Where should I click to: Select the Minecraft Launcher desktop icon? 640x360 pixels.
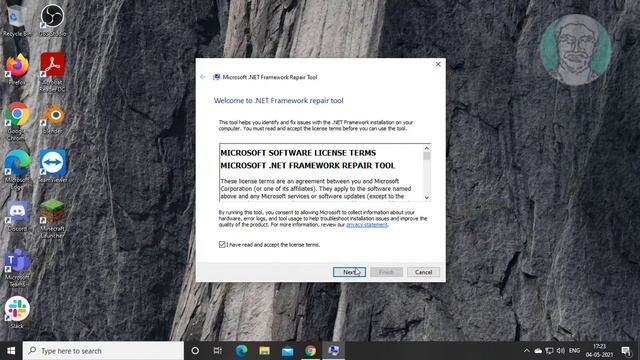point(52,218)
